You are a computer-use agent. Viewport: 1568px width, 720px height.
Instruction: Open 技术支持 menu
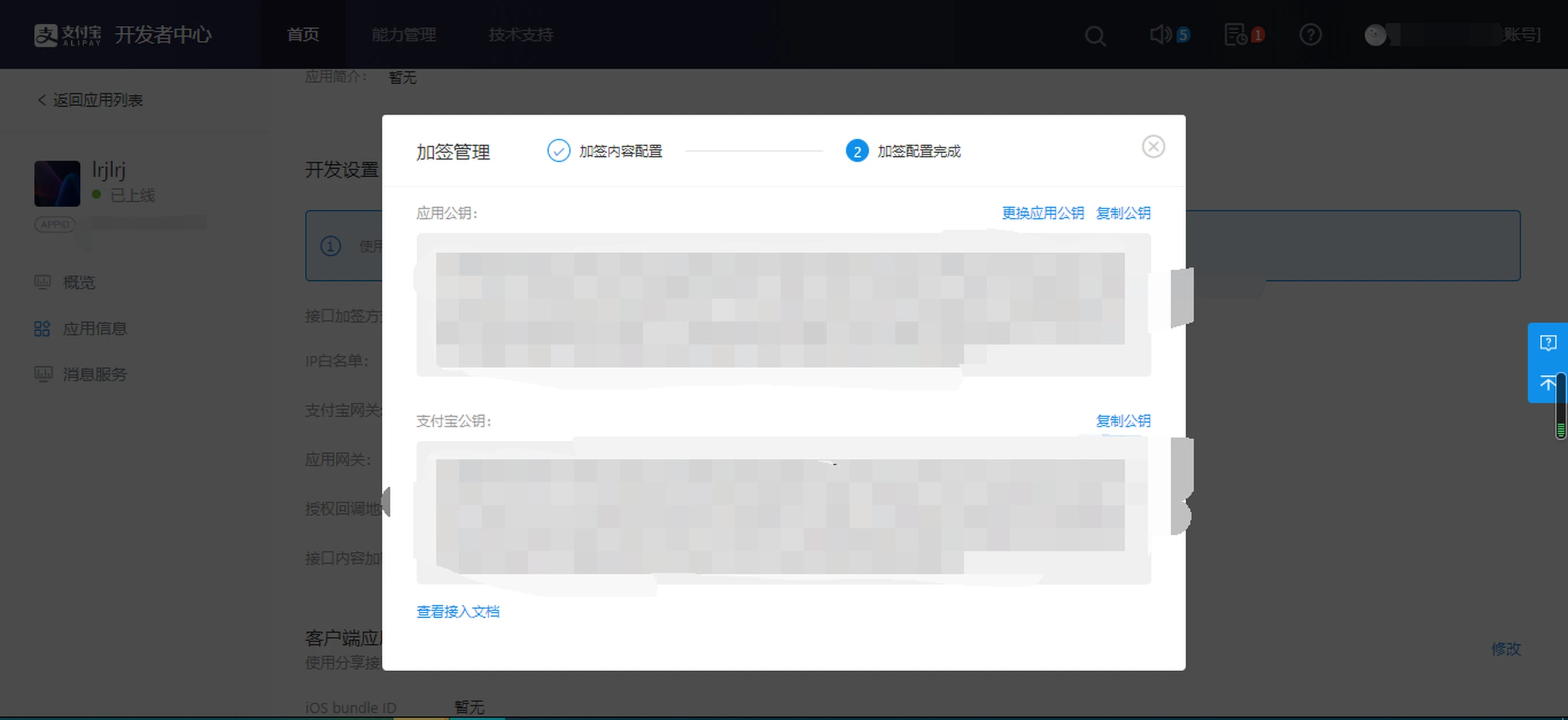(521, 34)
